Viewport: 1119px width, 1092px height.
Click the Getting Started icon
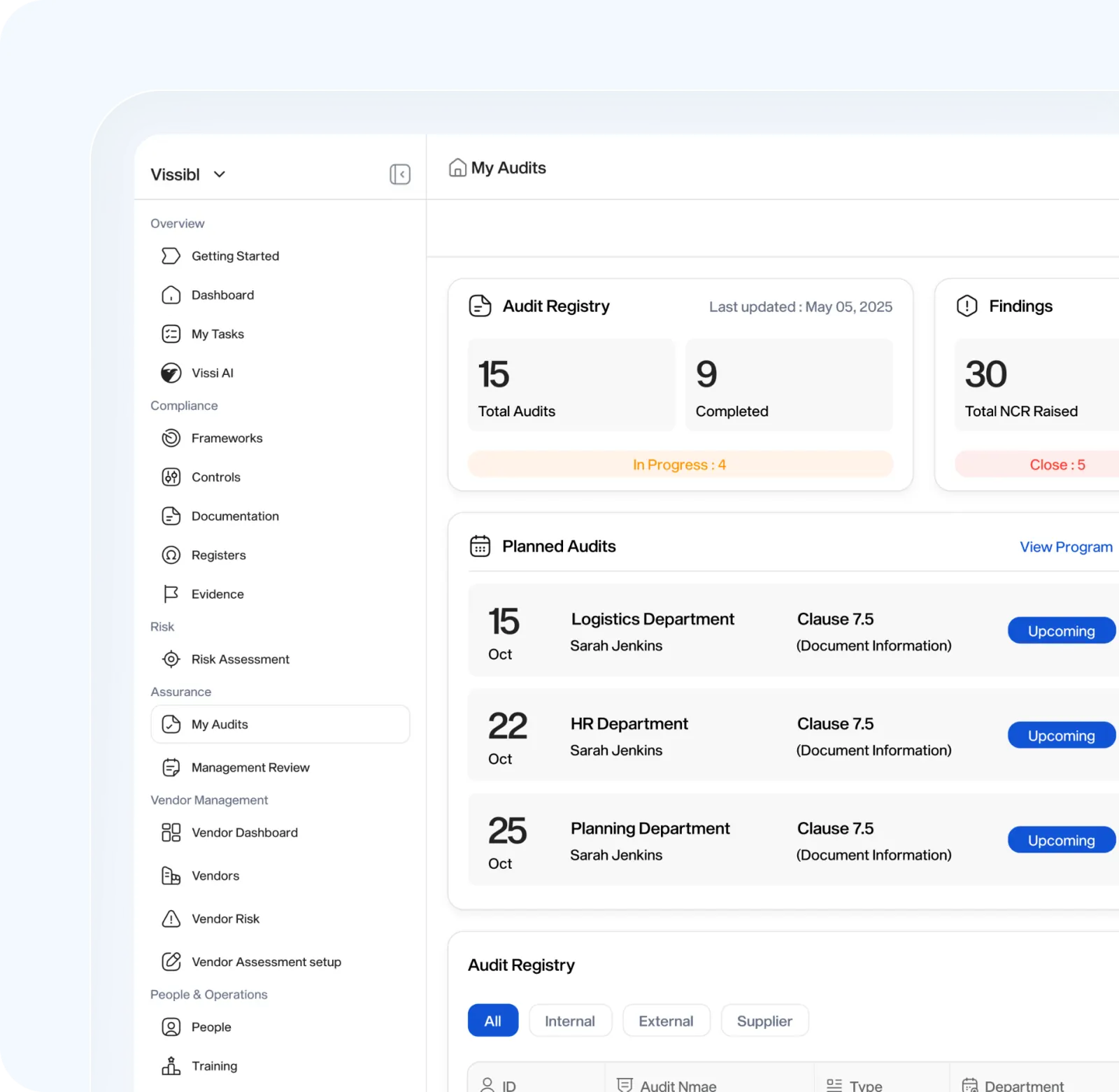[171, 256]
